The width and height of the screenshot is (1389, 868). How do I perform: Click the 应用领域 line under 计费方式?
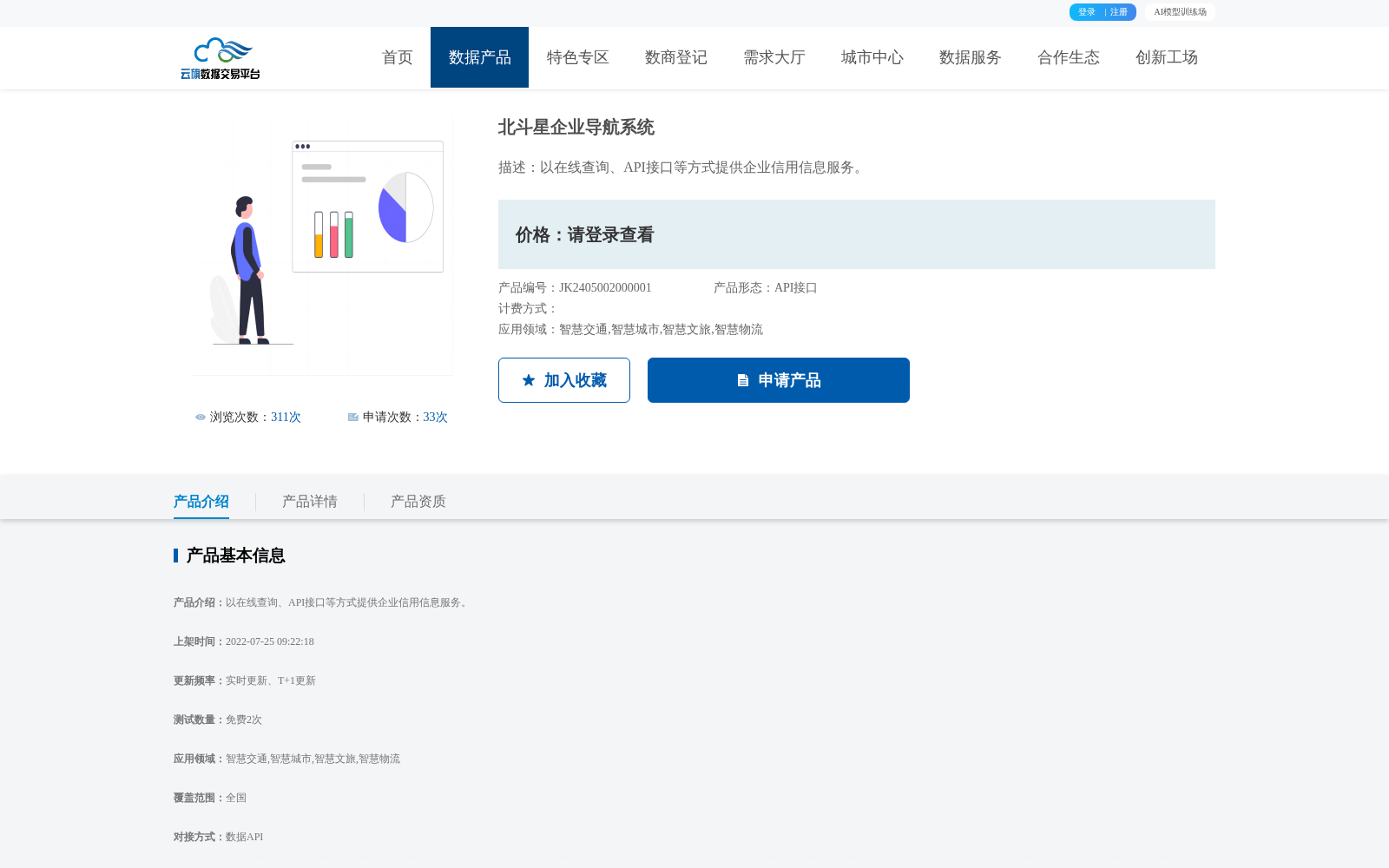coord(630,330)
